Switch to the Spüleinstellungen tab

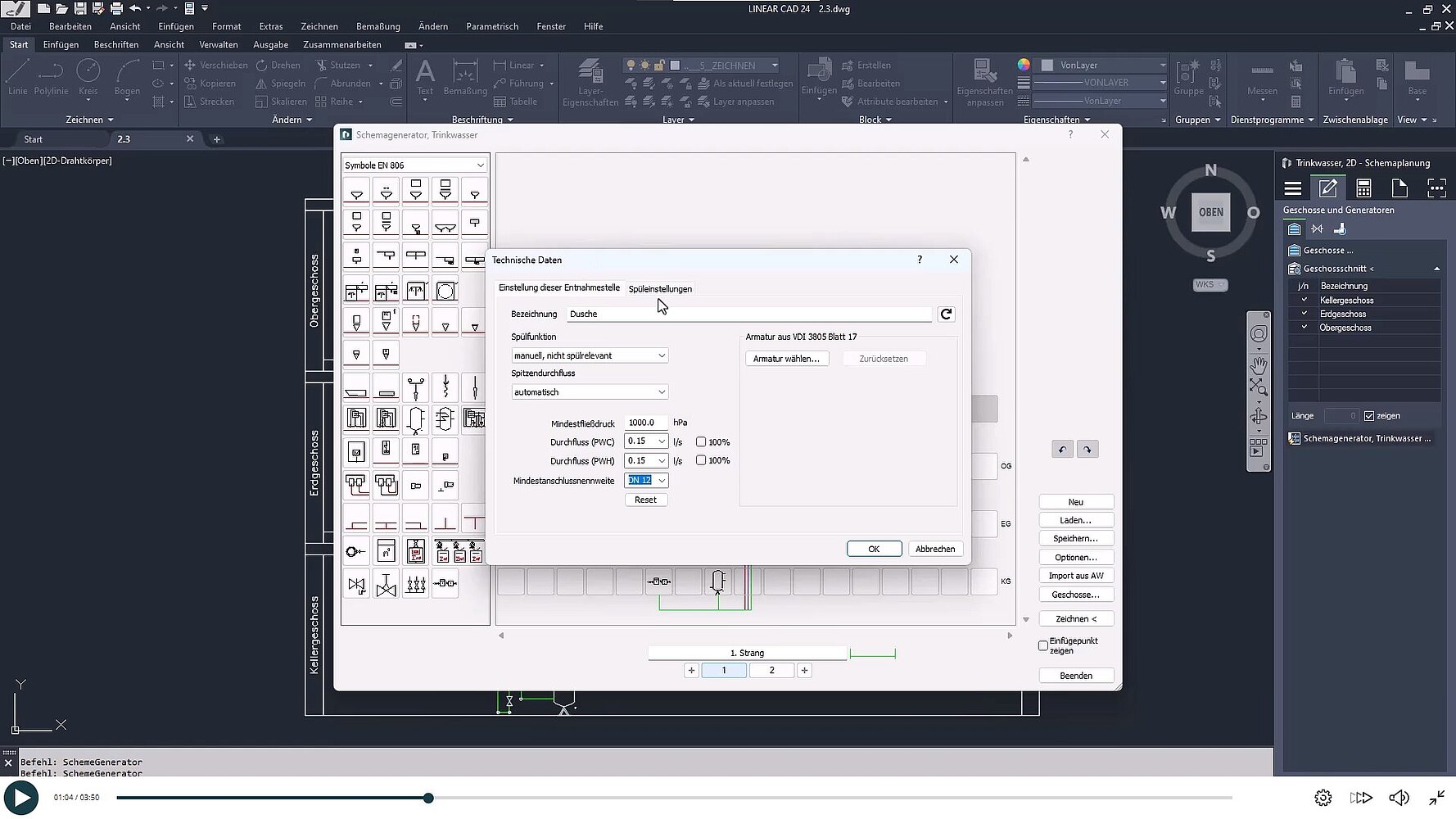click(x=660, y=289)
